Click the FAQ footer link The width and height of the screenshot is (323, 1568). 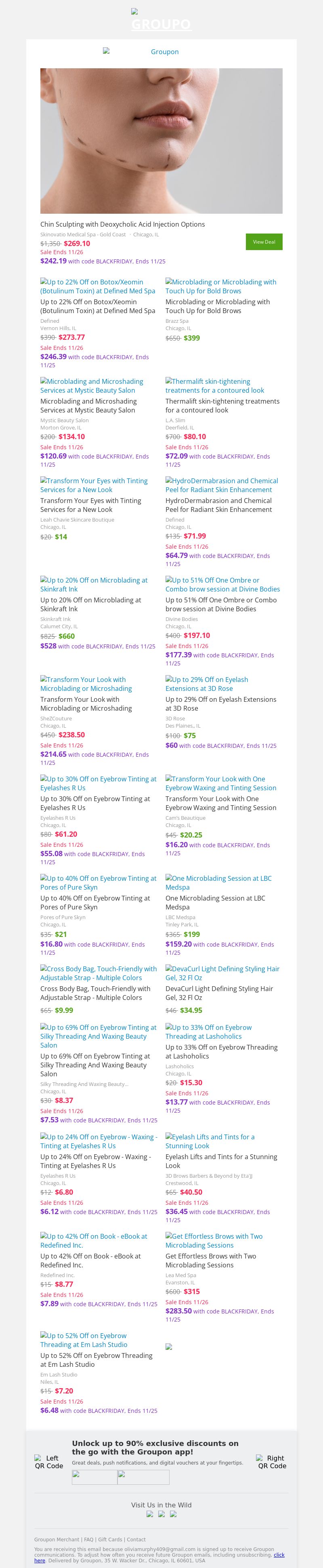click(x=89, y=1539)
